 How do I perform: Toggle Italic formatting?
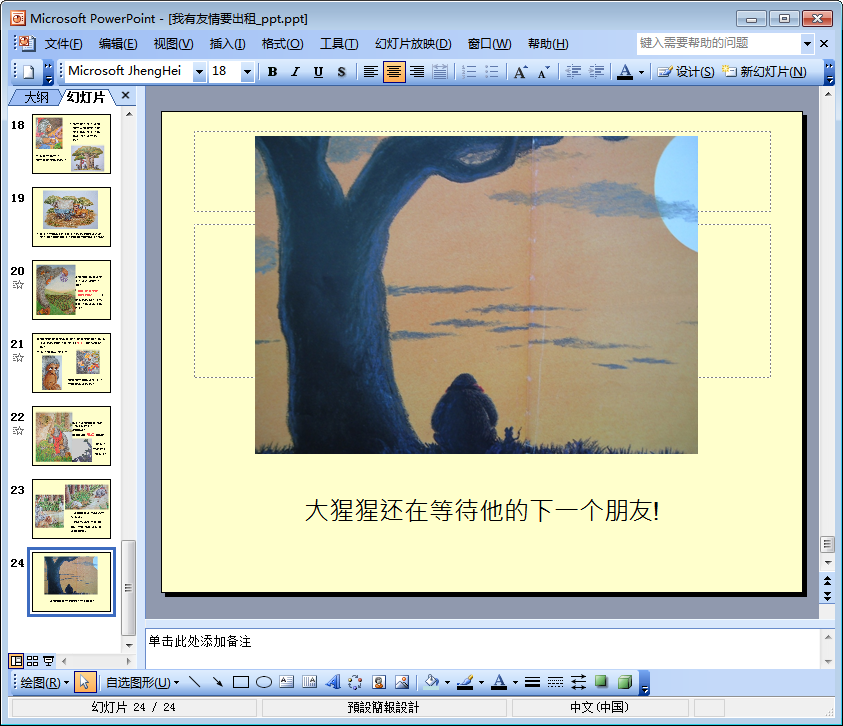click(x=295, y=72)
